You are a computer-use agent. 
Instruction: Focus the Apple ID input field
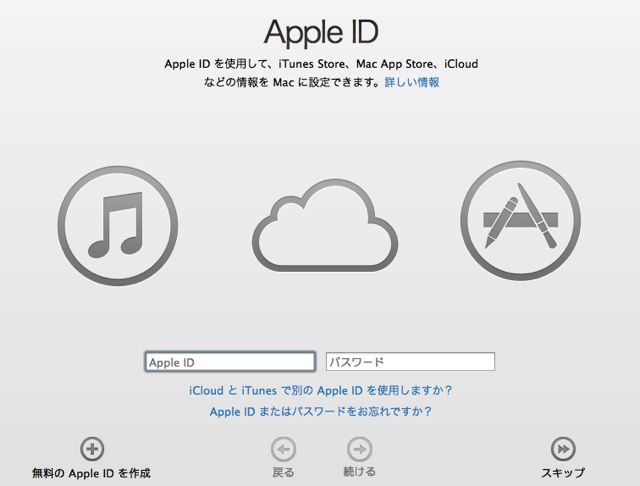(230, 362)
